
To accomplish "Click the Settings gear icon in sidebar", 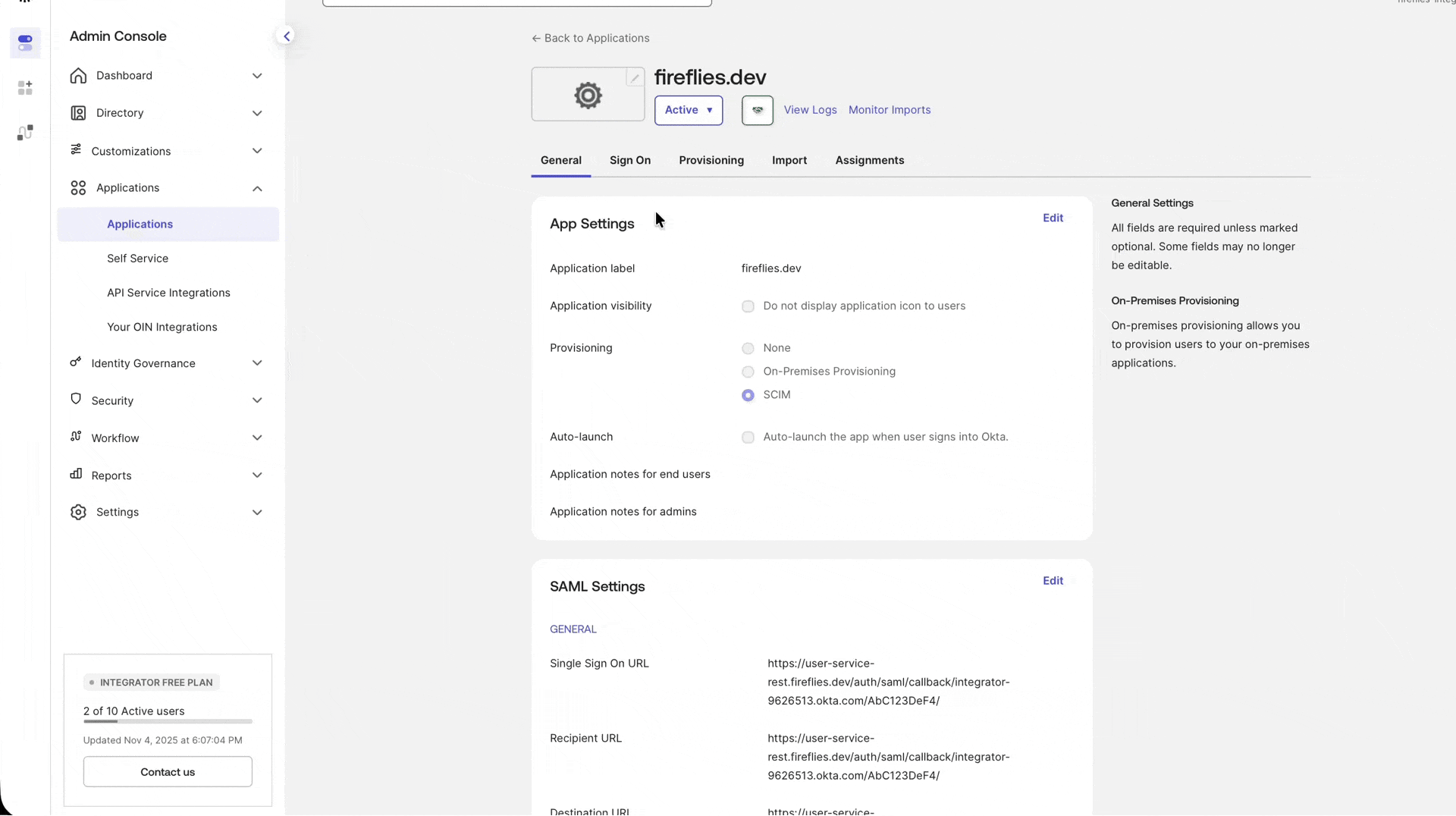I will pos(78,512).
